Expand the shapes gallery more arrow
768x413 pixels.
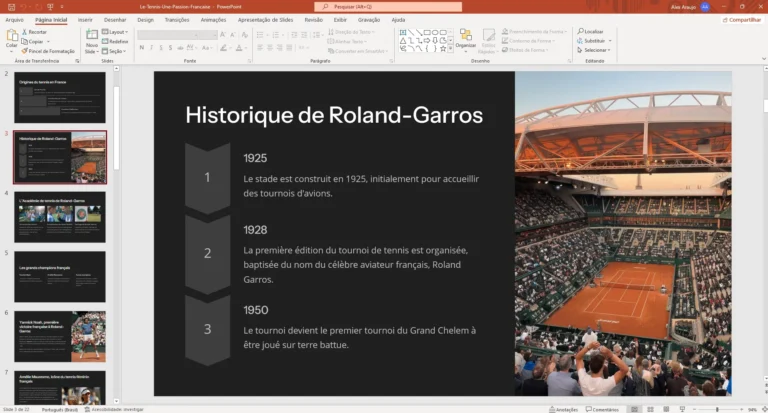[451, 49]
